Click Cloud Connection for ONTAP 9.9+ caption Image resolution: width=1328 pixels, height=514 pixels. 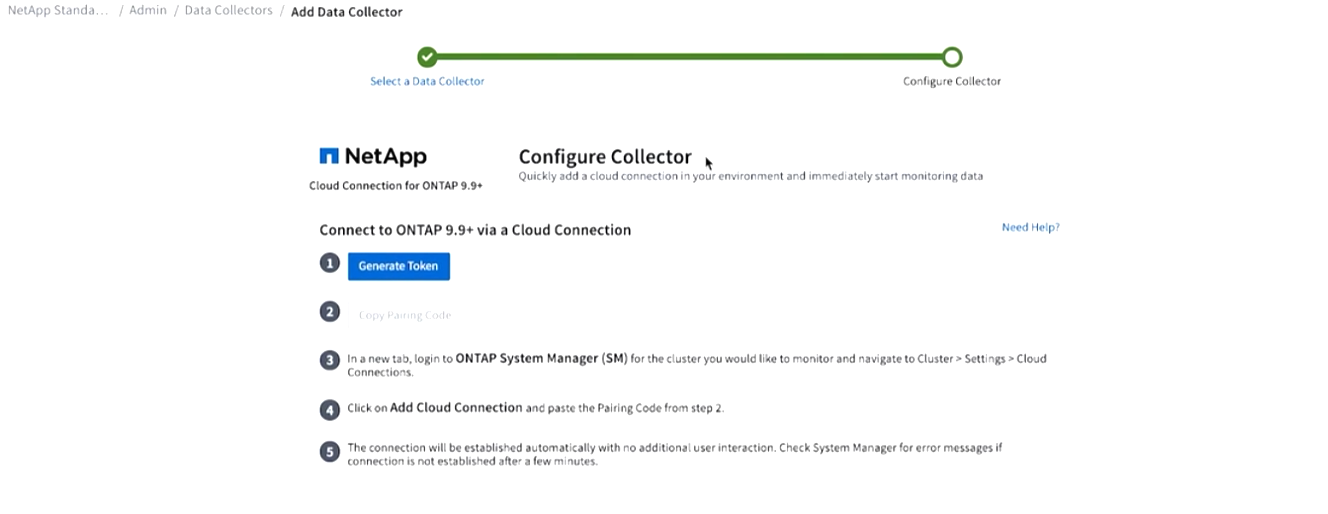tap(396, 186)
